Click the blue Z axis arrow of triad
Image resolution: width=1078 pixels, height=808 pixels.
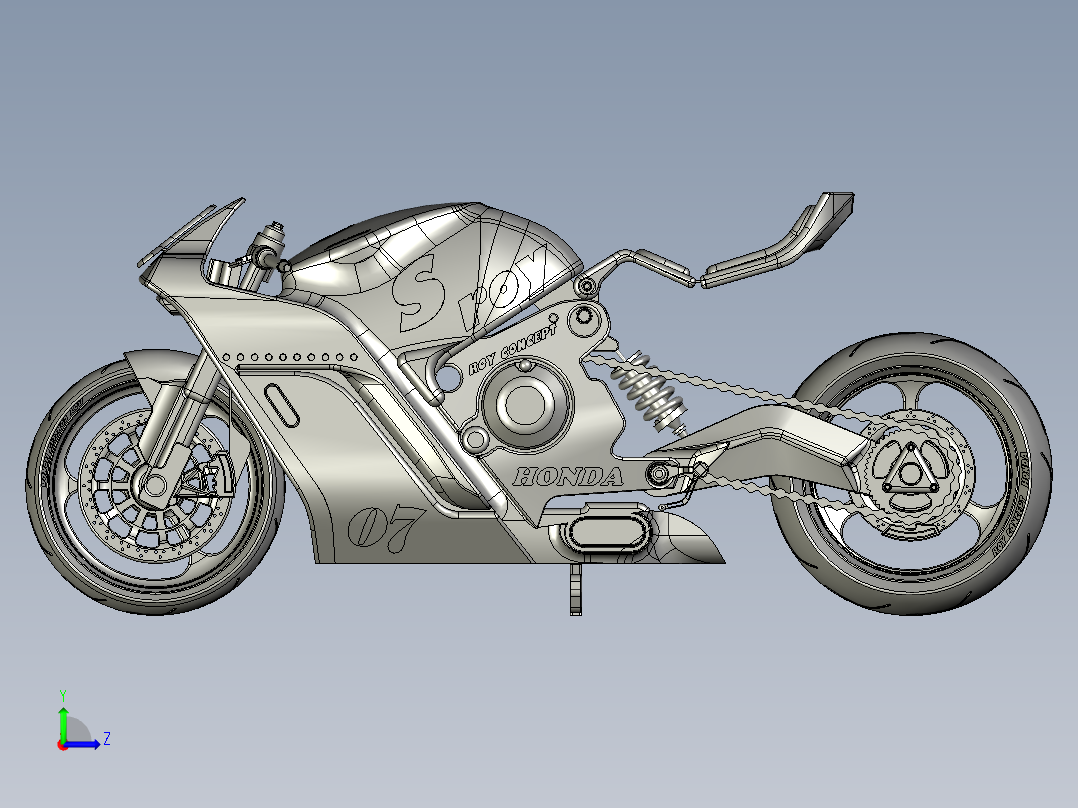[84, 743]
